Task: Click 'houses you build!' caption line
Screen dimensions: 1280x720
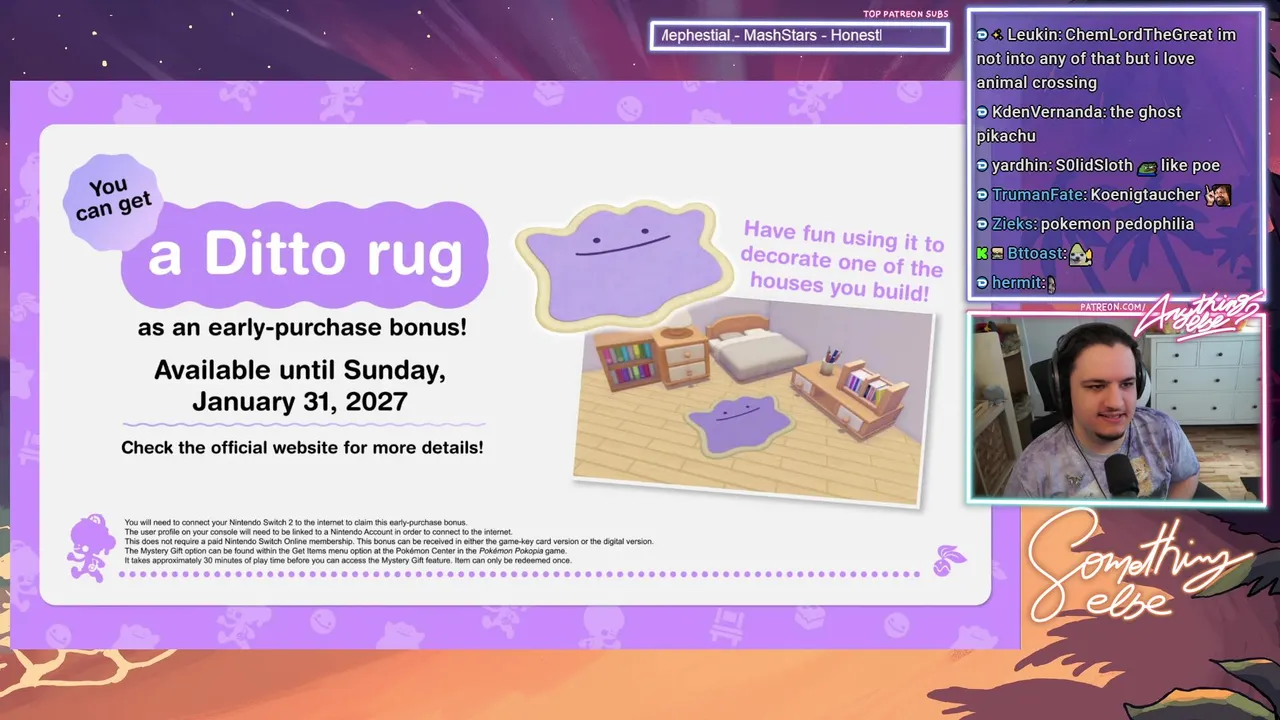Action: [840, 287]
